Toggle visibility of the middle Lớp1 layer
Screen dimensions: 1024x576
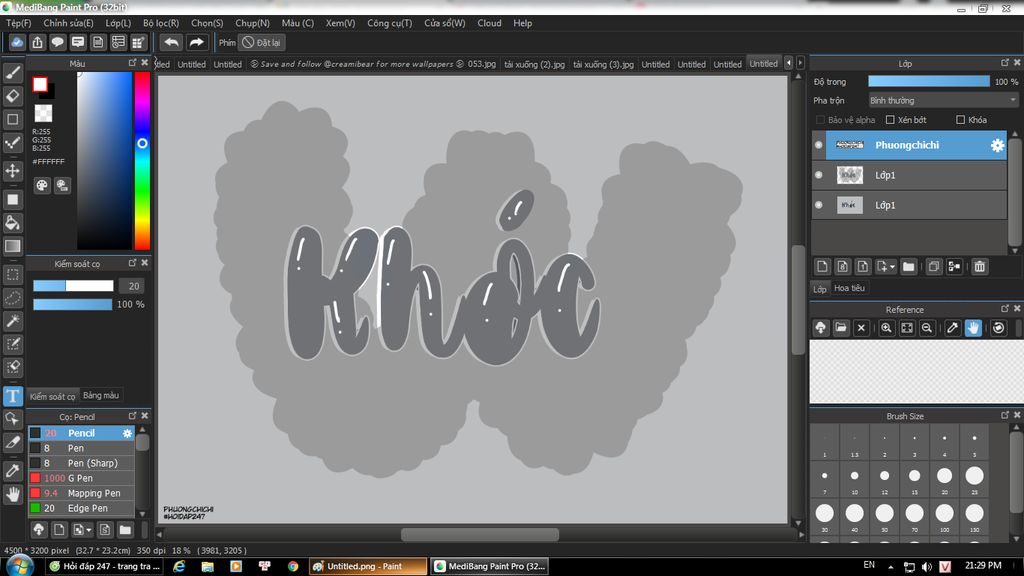[819, 175]
